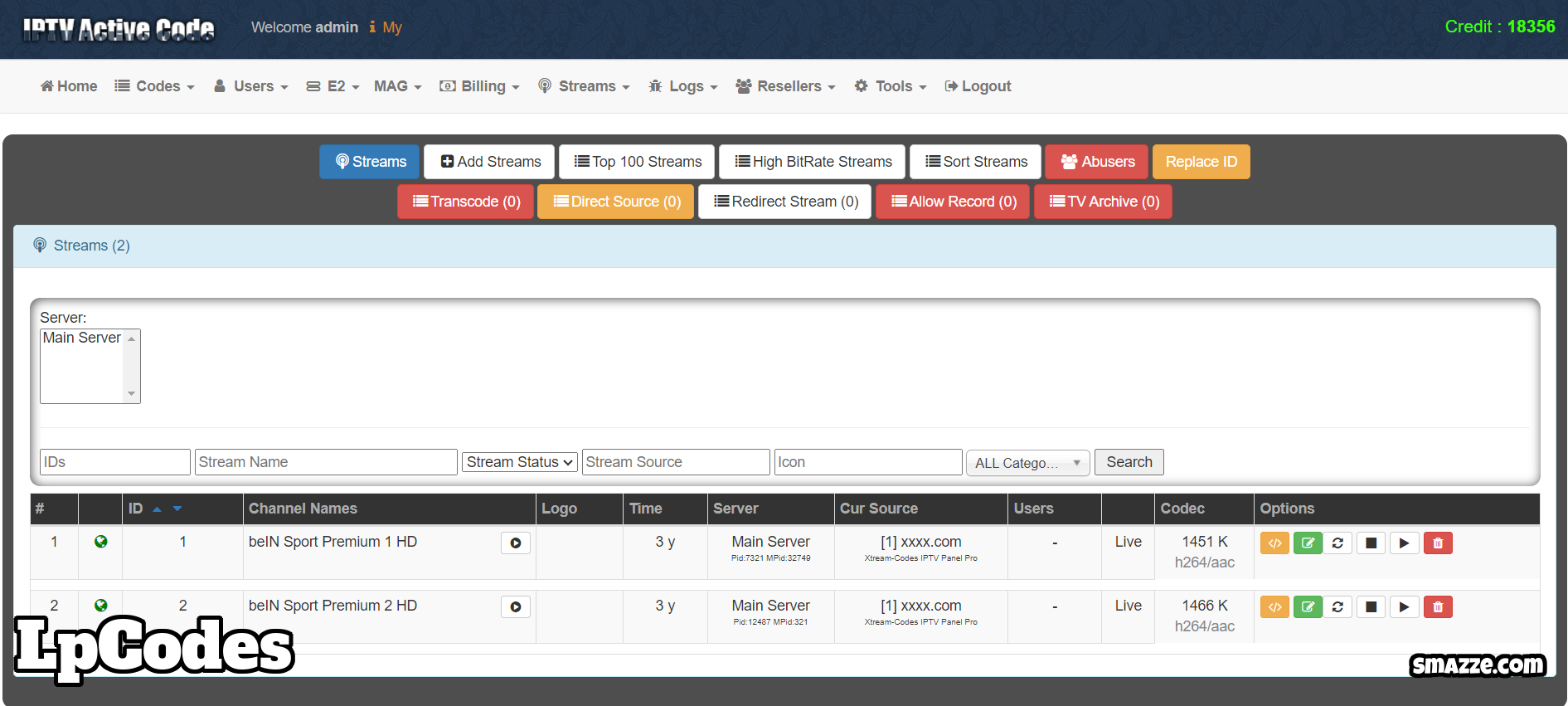Open the Add Streams page
The height and width of the screenshot is (706, 1568).
tap(491, 162)
